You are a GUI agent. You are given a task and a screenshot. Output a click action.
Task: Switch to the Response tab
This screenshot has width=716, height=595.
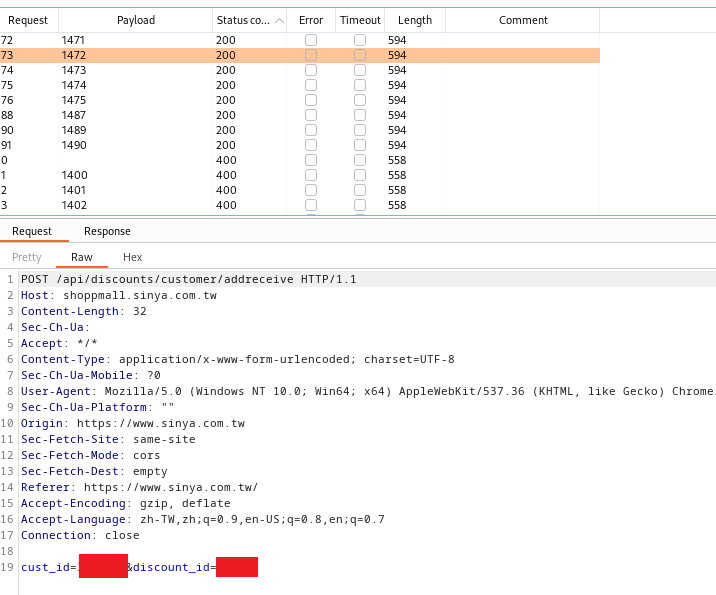[107, 231]
